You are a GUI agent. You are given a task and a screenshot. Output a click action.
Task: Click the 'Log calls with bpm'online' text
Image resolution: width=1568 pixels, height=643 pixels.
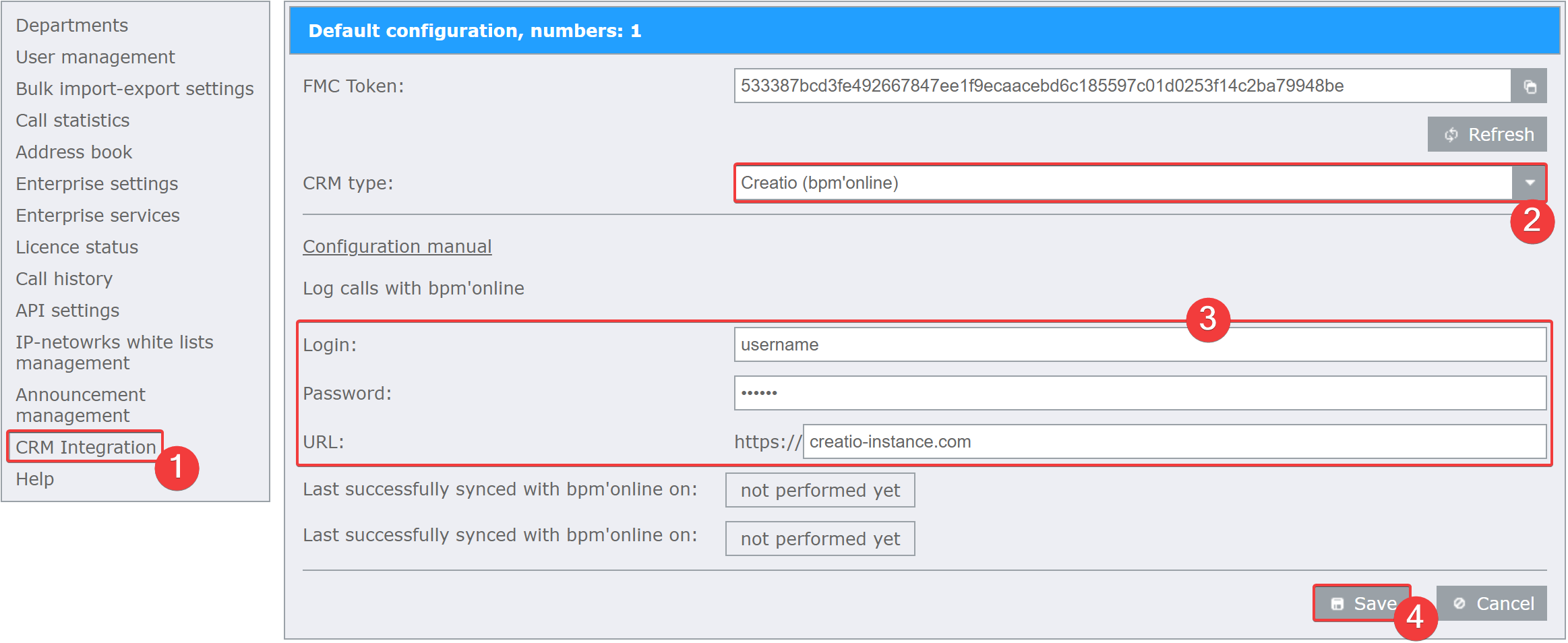click(x=413, y=288)
